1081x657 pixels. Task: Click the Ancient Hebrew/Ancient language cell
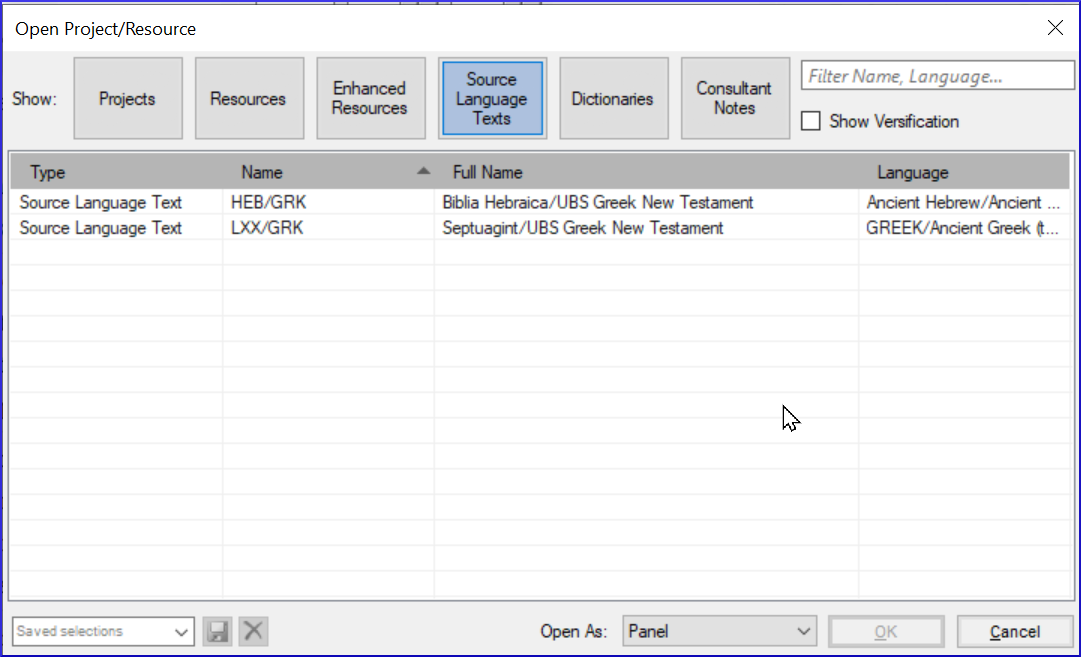[x=964, y=203]
